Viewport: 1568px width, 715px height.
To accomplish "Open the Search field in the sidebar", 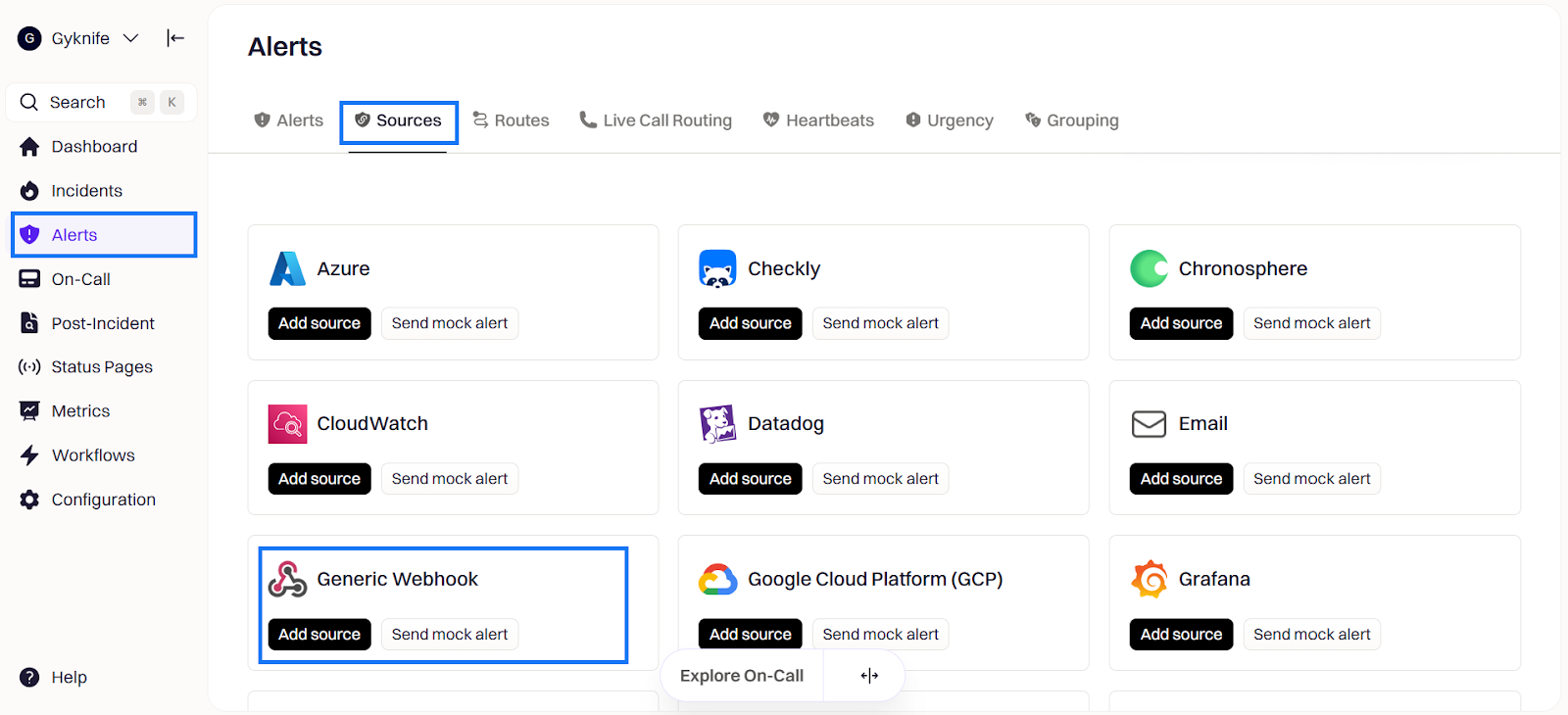I will 102,102.
